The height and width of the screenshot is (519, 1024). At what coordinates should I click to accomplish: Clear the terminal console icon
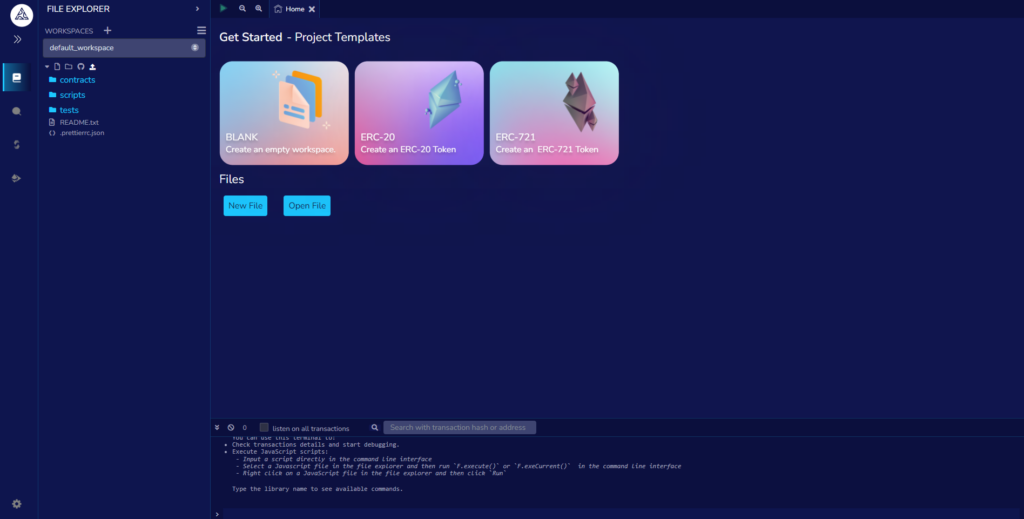[231, 428]
